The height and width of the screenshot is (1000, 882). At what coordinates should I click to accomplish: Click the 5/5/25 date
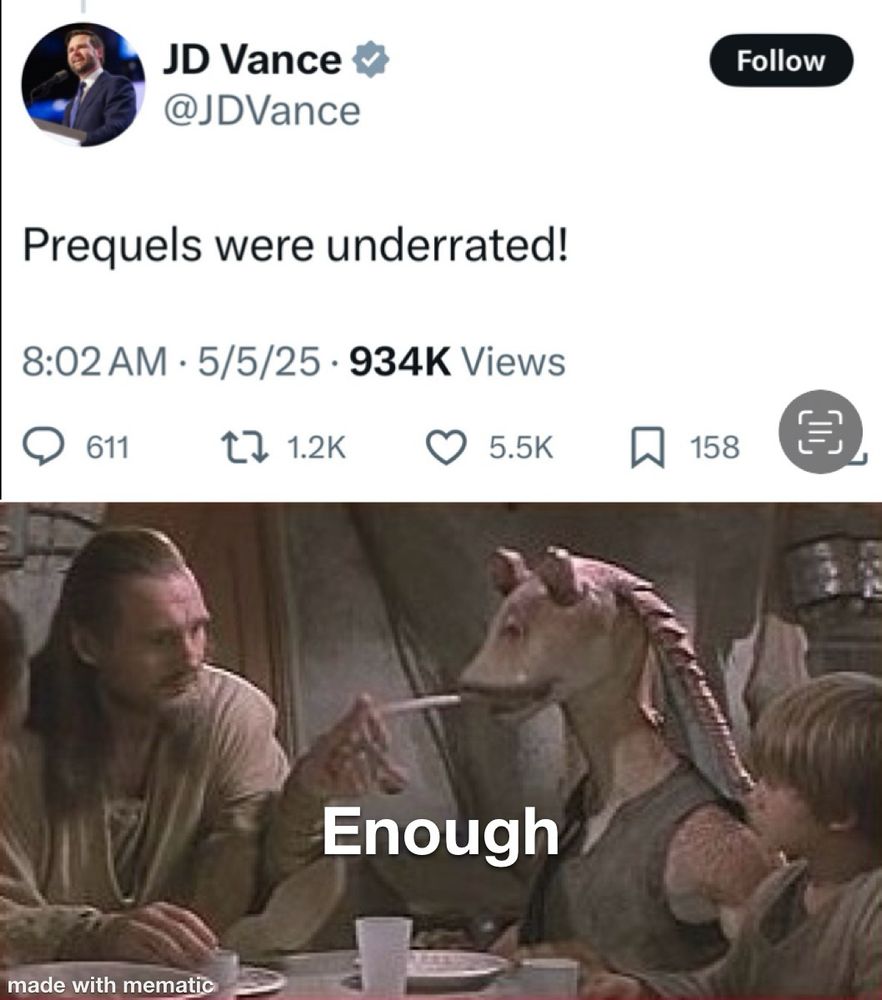(x=259, y=362)
